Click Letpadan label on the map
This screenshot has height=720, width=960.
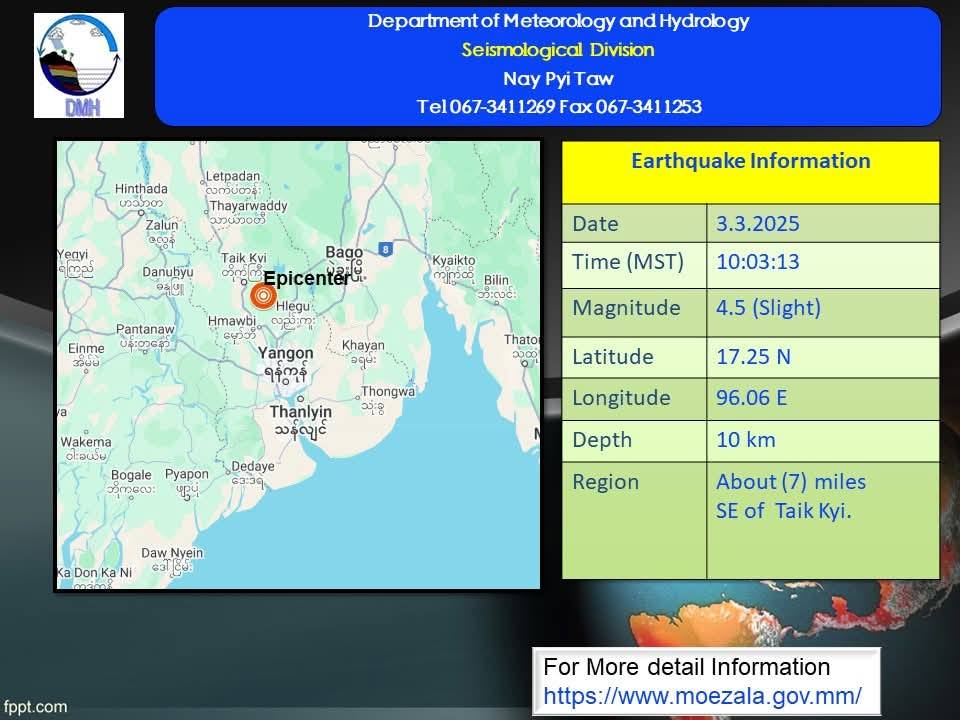[233, 176]
